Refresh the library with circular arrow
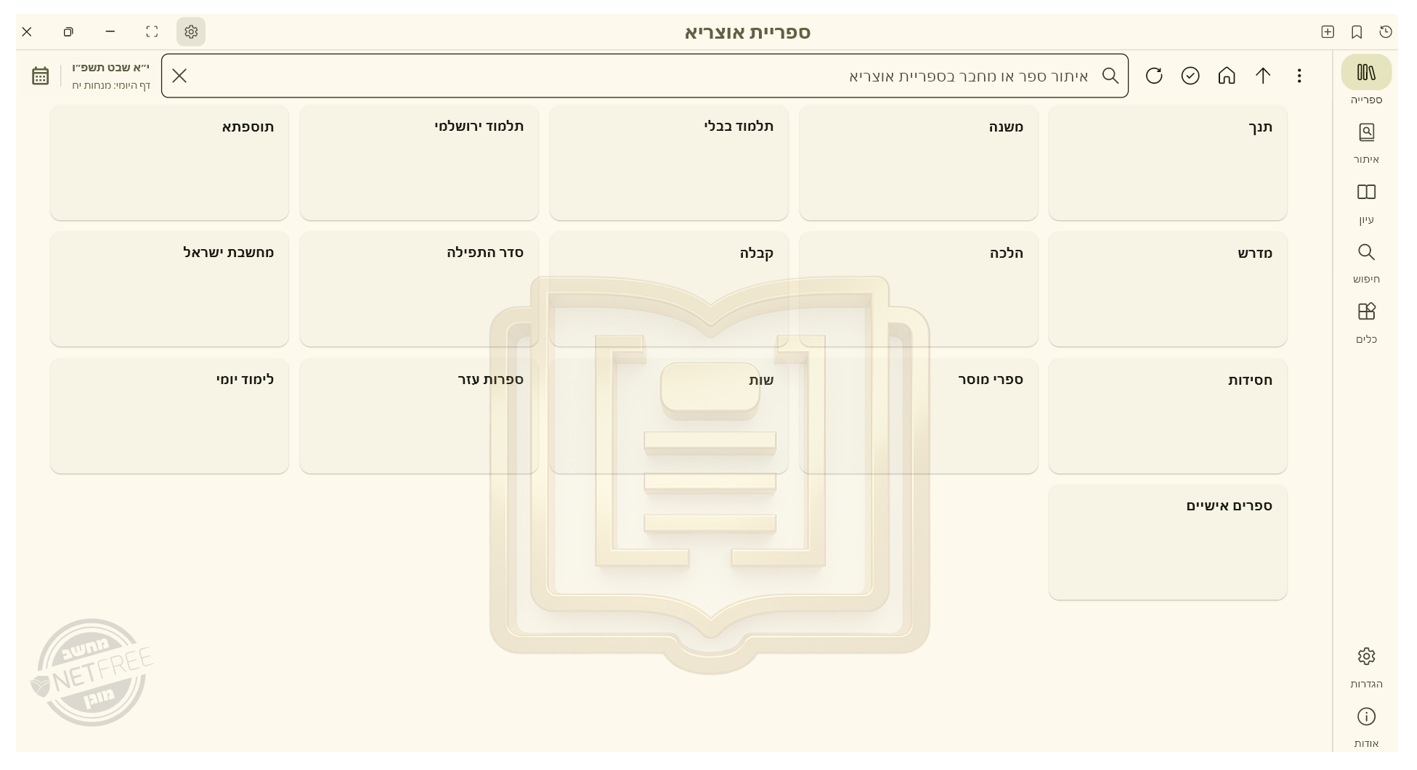 (1154, 76)
